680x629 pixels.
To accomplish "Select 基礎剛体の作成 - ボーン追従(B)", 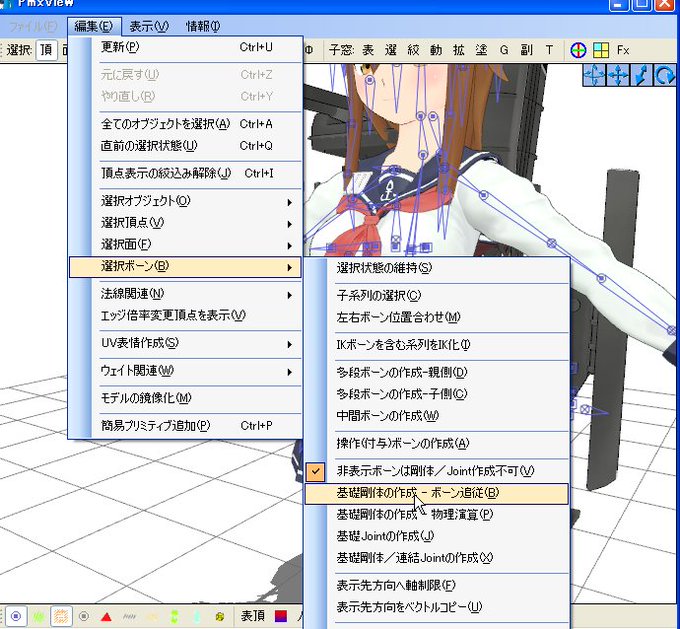I will pyautogui.click(x=437, y=494).
